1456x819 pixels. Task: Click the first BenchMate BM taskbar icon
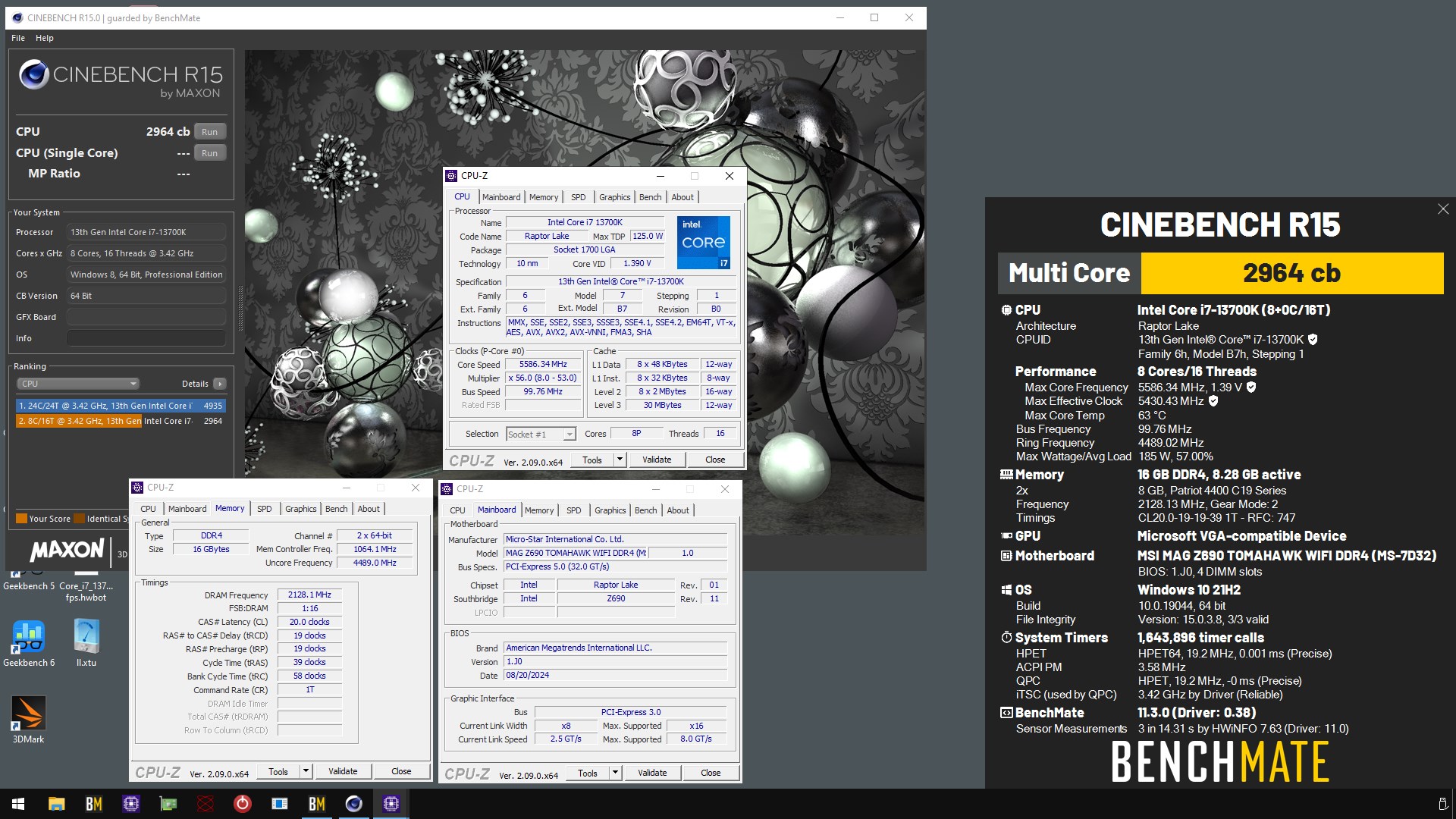pyautogui.click(x=94, y=804)
